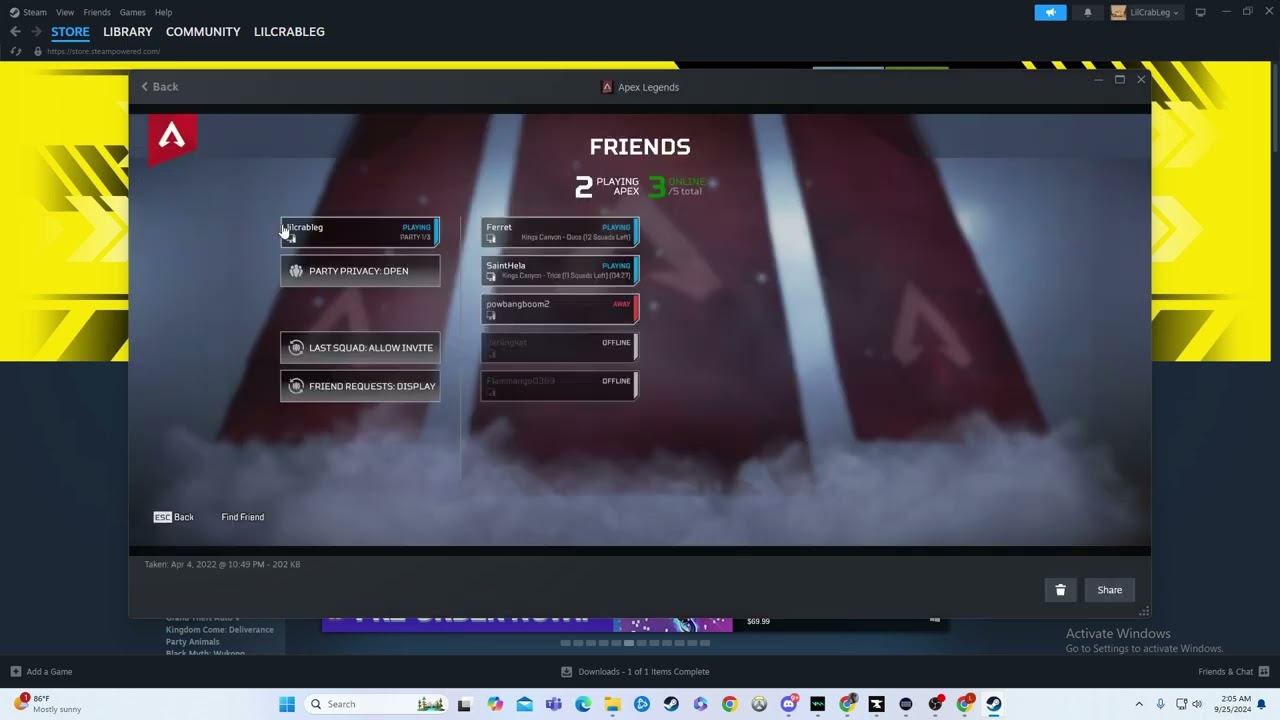This screenshot has width=1280, height=720.
Task: Go to the LIBRARY tab
Action: pyautogui.click(x=128, y=32)
